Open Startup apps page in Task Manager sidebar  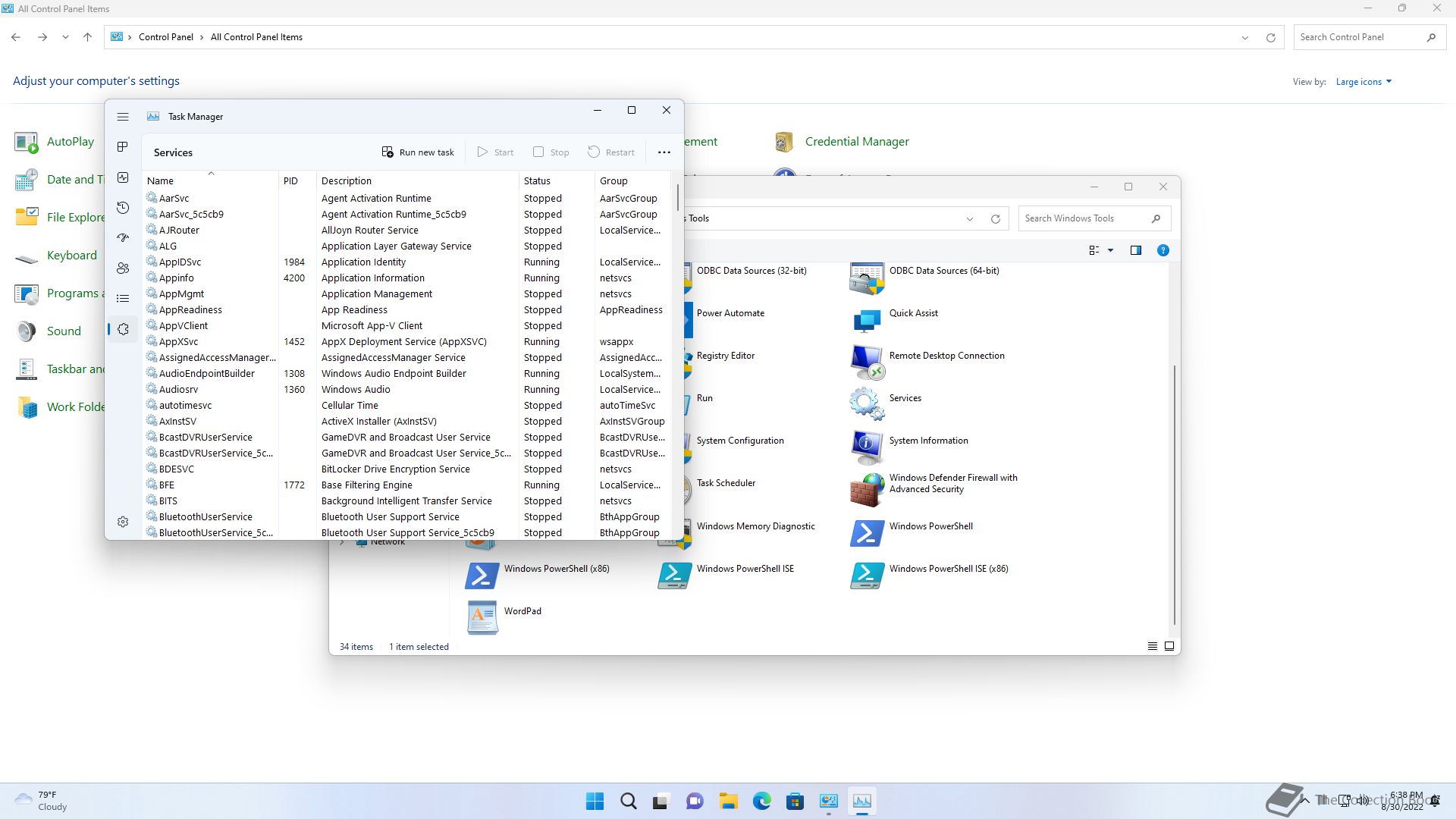click(x=123, y=238)
